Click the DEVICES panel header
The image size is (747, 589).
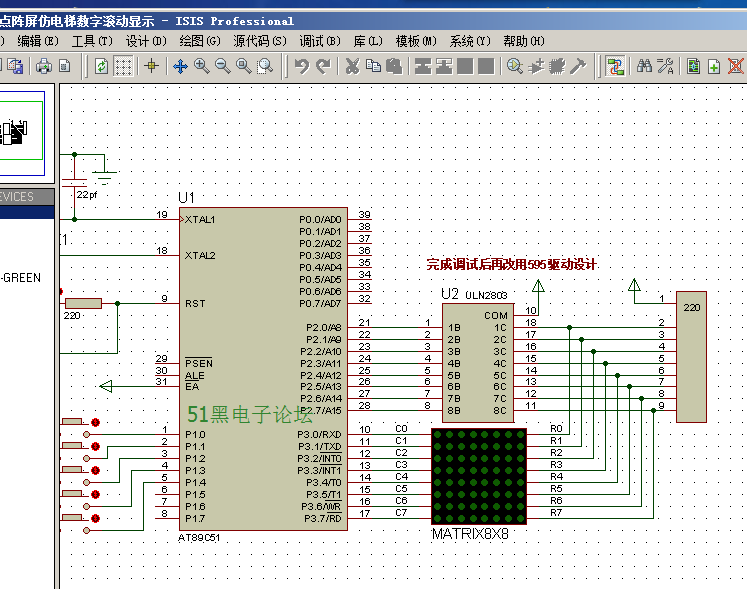(27, 197)
